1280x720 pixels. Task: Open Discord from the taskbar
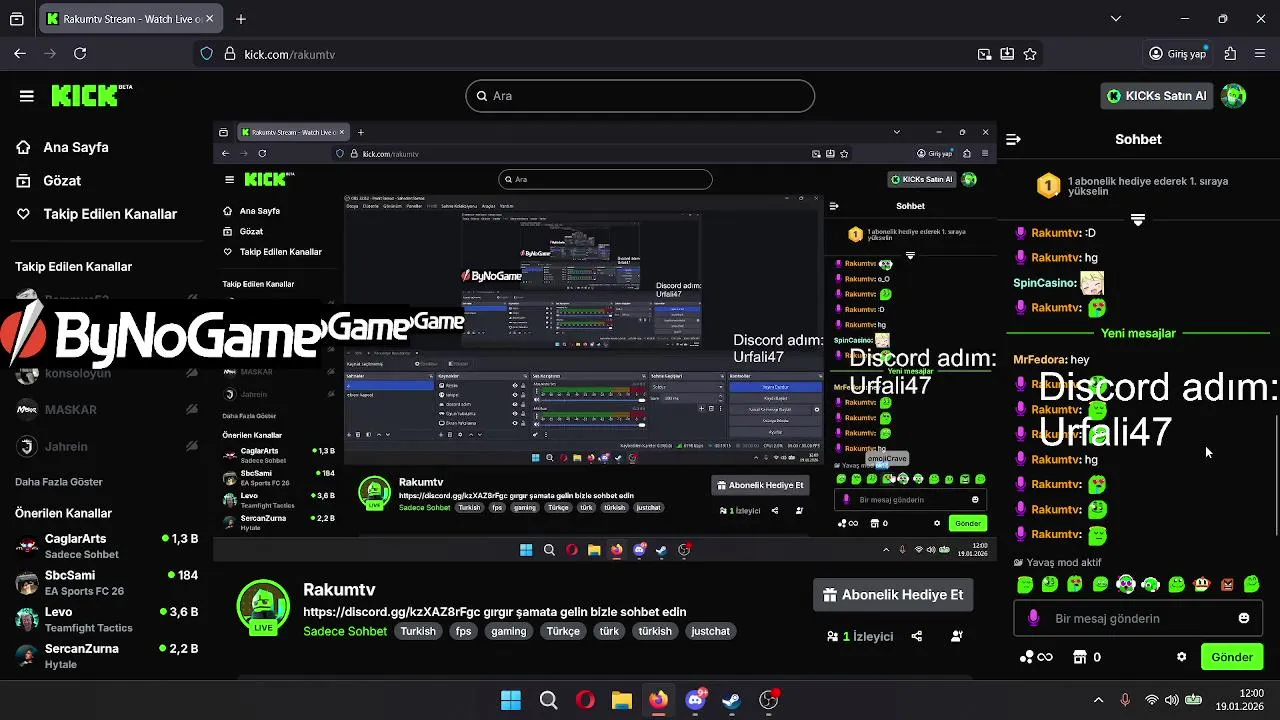click(x=695, y=700)
